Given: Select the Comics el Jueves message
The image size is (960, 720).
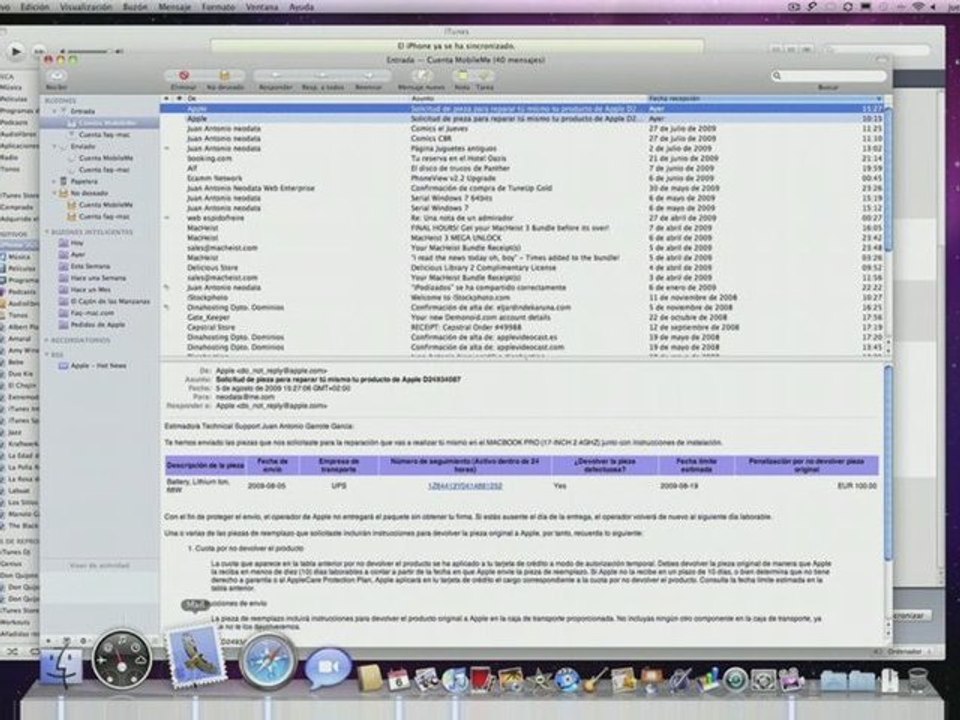Looking at the screenshot, I should coord(522,129).
